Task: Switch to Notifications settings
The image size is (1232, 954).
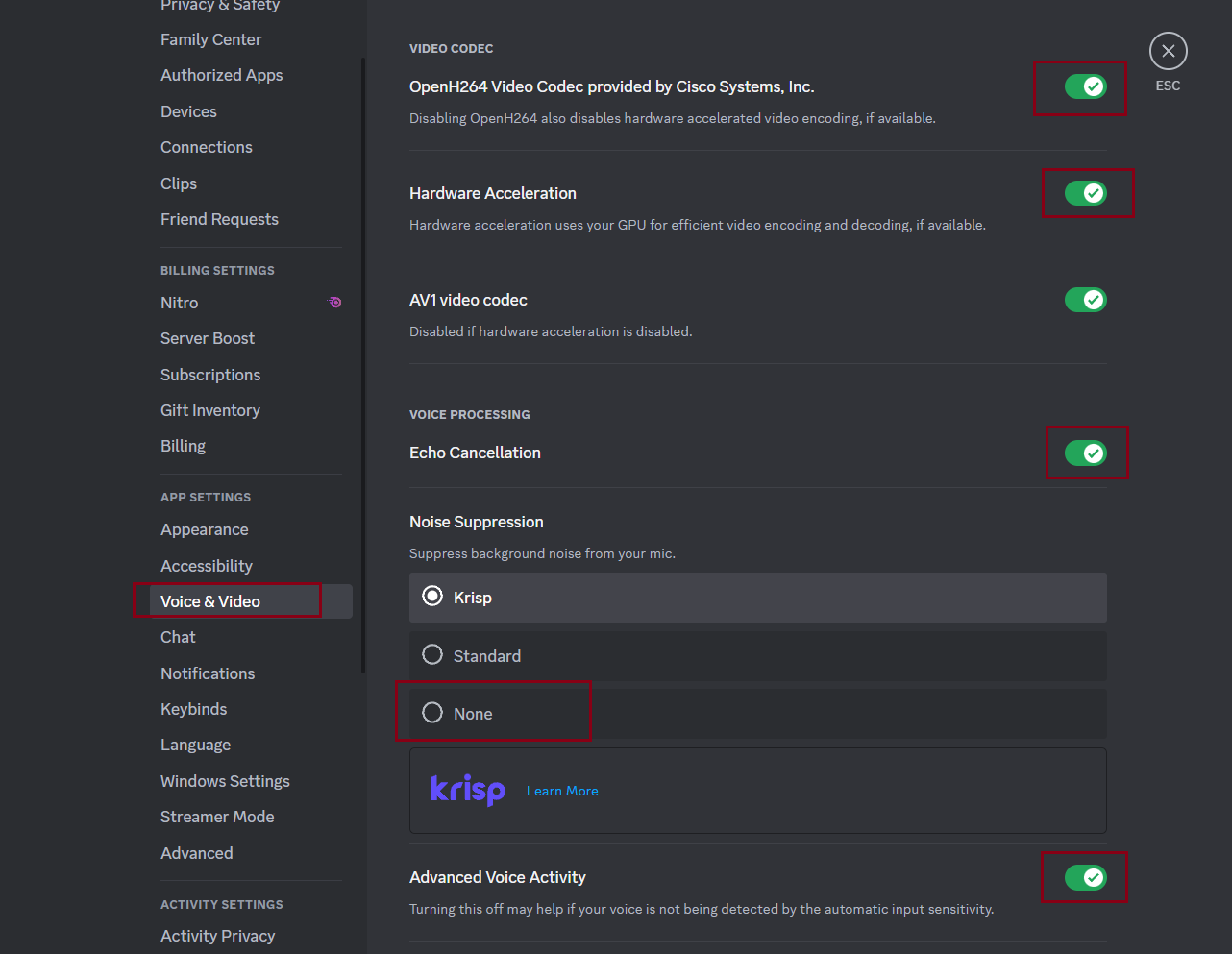Action: pos(208,673)
